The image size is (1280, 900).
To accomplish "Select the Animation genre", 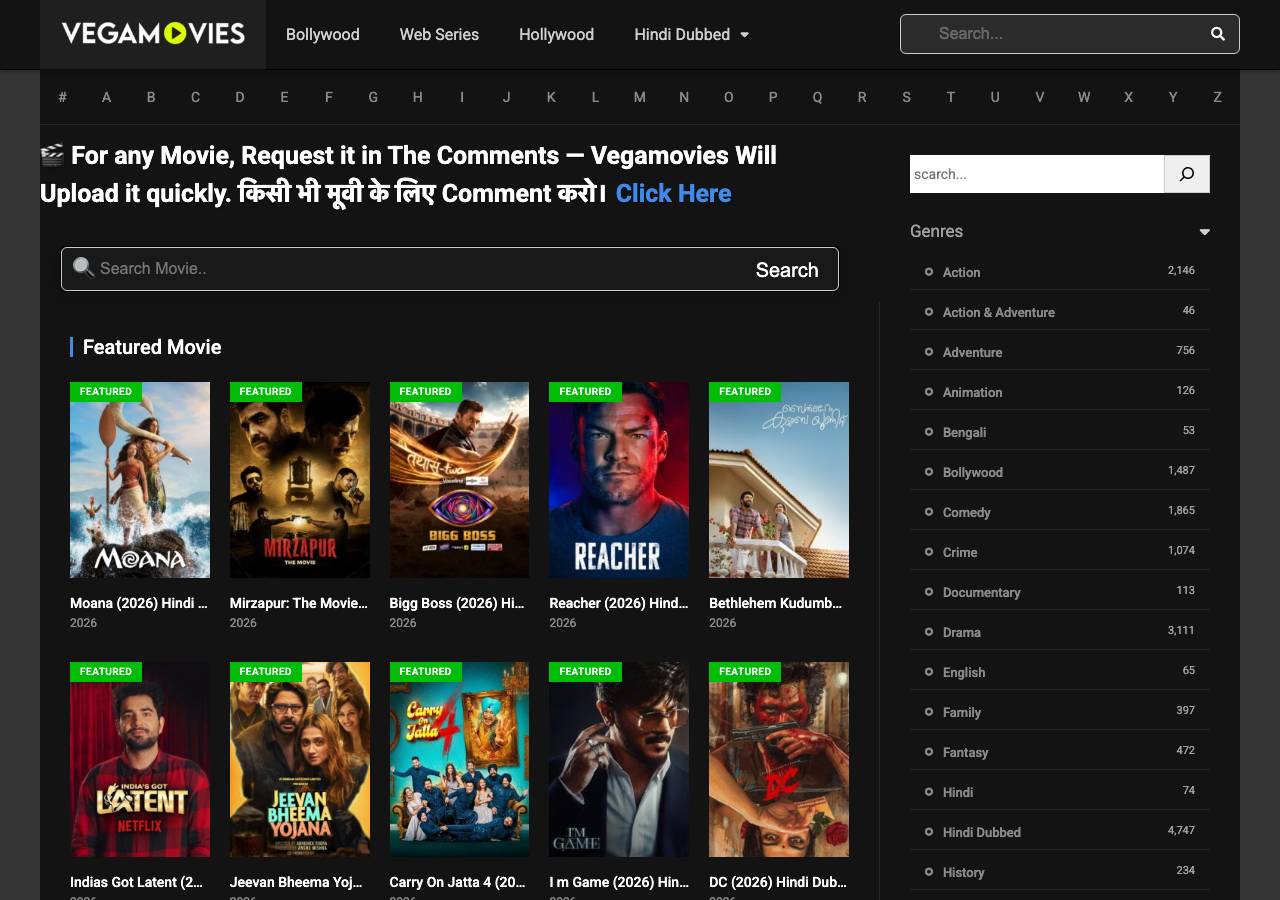I will 972,392.
